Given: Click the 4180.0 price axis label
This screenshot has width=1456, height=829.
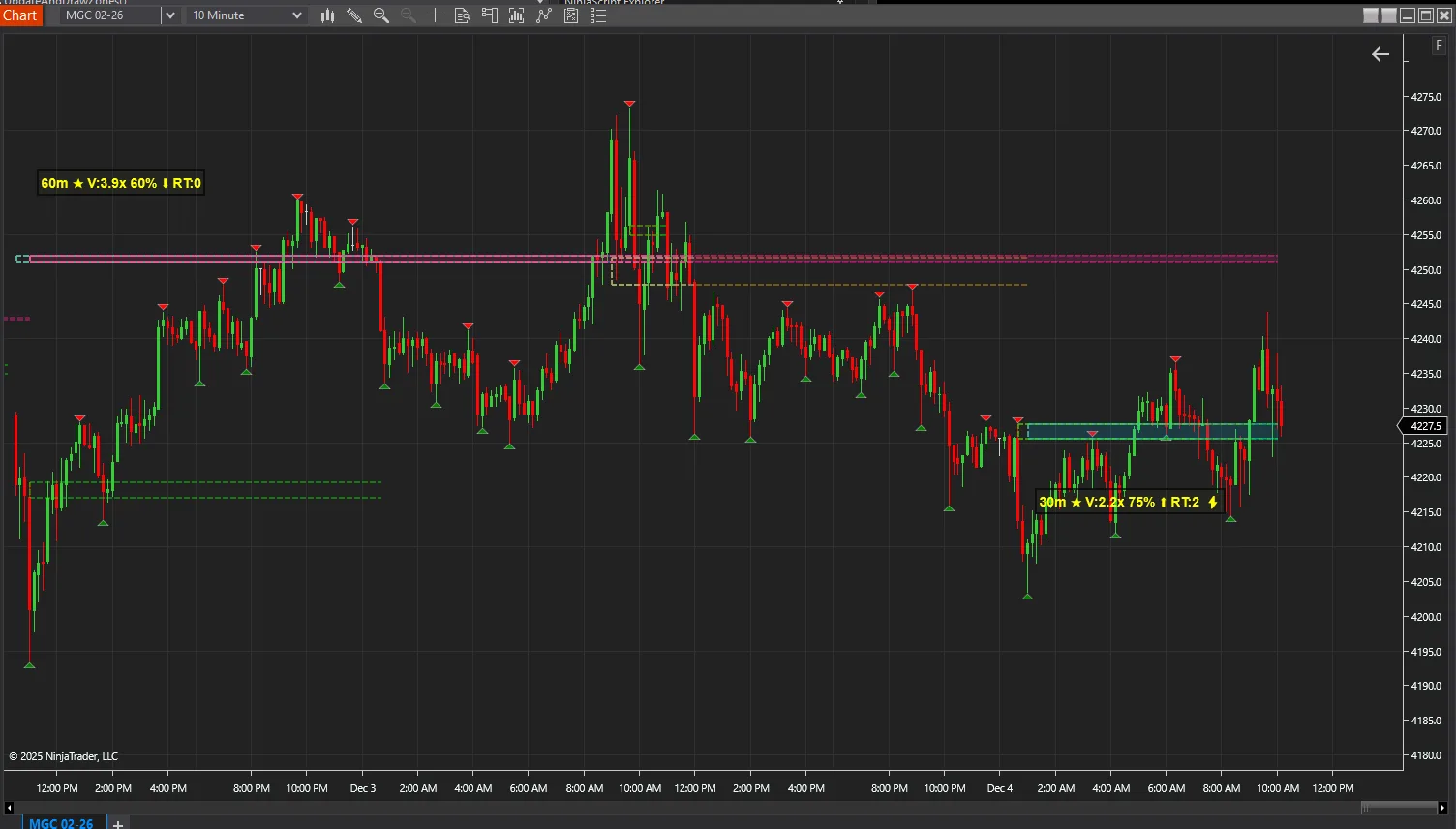Looking at the screenshot, I should [1426, 755].
